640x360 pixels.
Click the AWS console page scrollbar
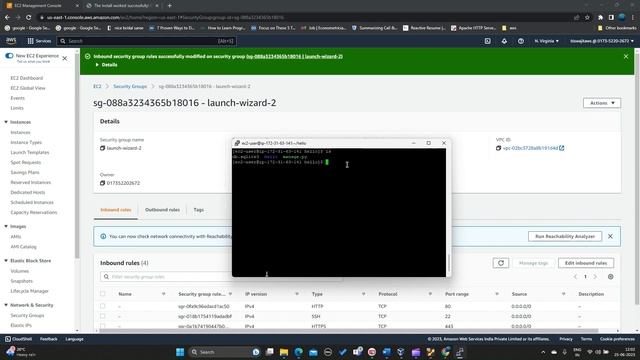(x=636, y=180)
